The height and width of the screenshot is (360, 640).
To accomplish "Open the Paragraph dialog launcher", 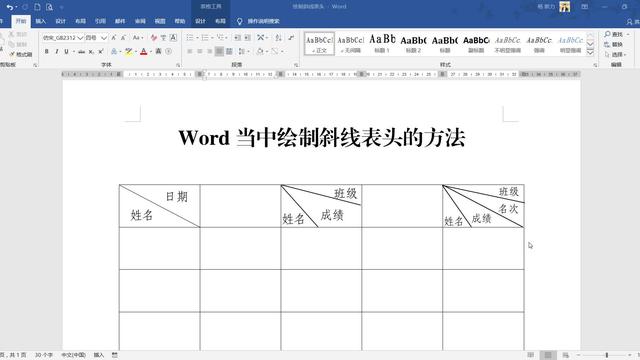I will click(x=296, y=65).
